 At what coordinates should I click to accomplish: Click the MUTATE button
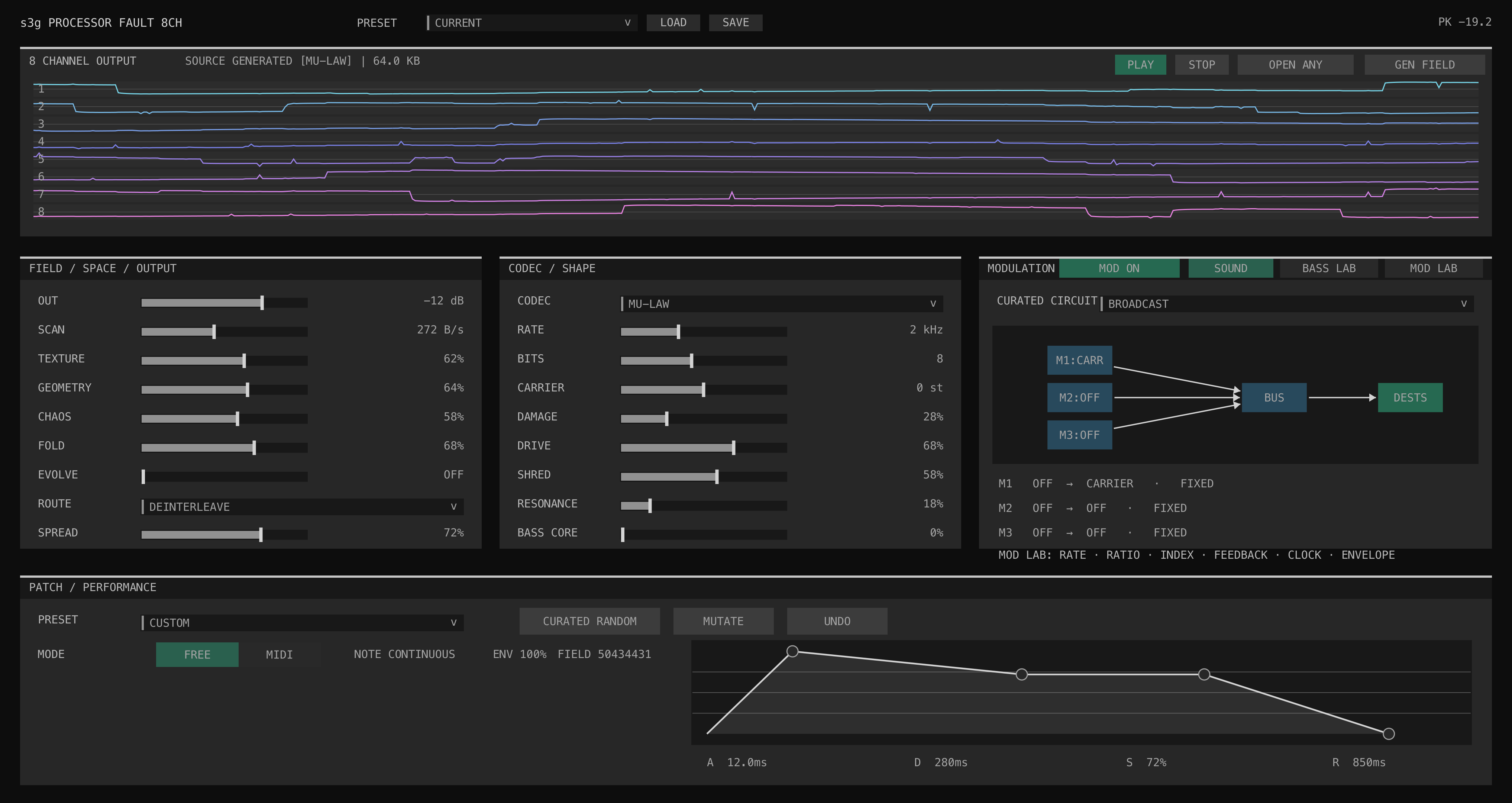[x=723, y=621]
